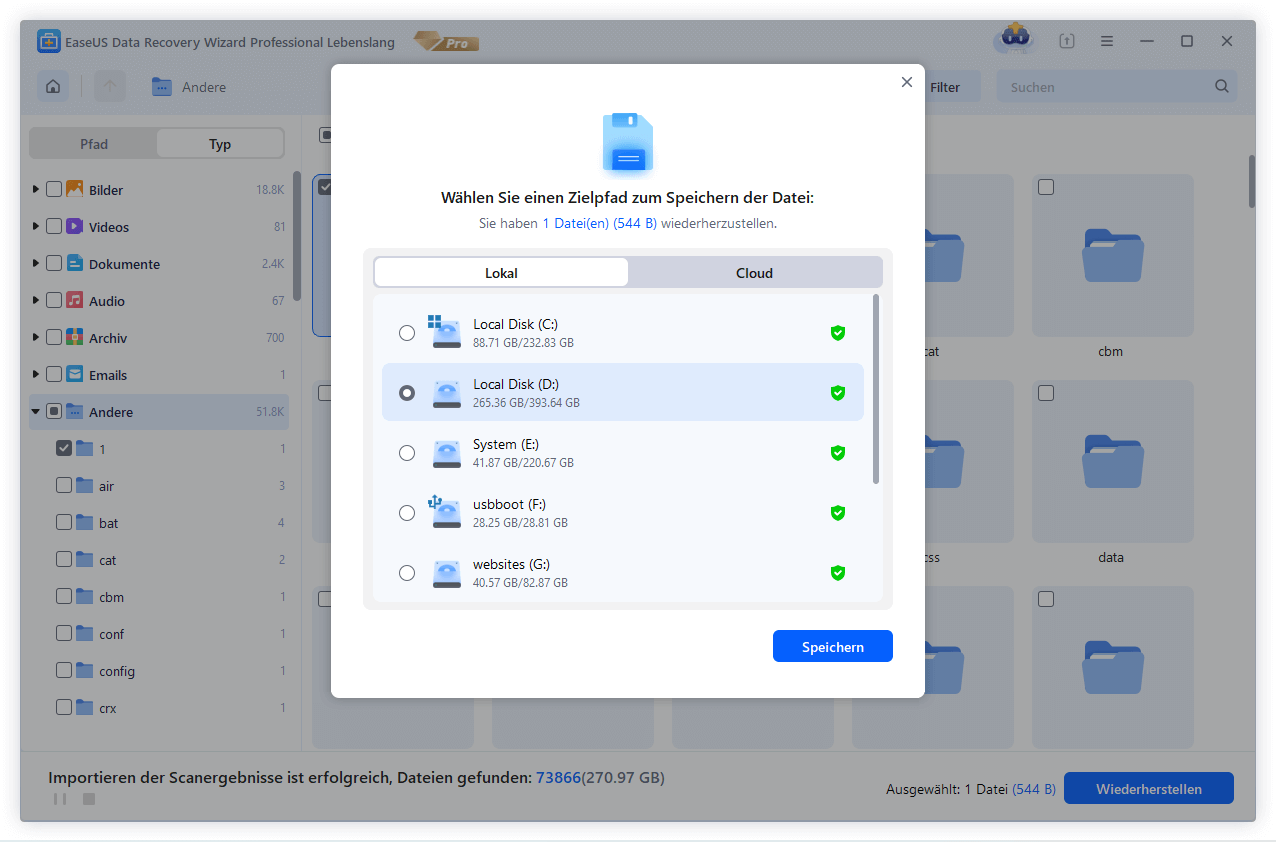
Task: Click the Speichern button
Action: pyautogui.click(x=832, y=647)
